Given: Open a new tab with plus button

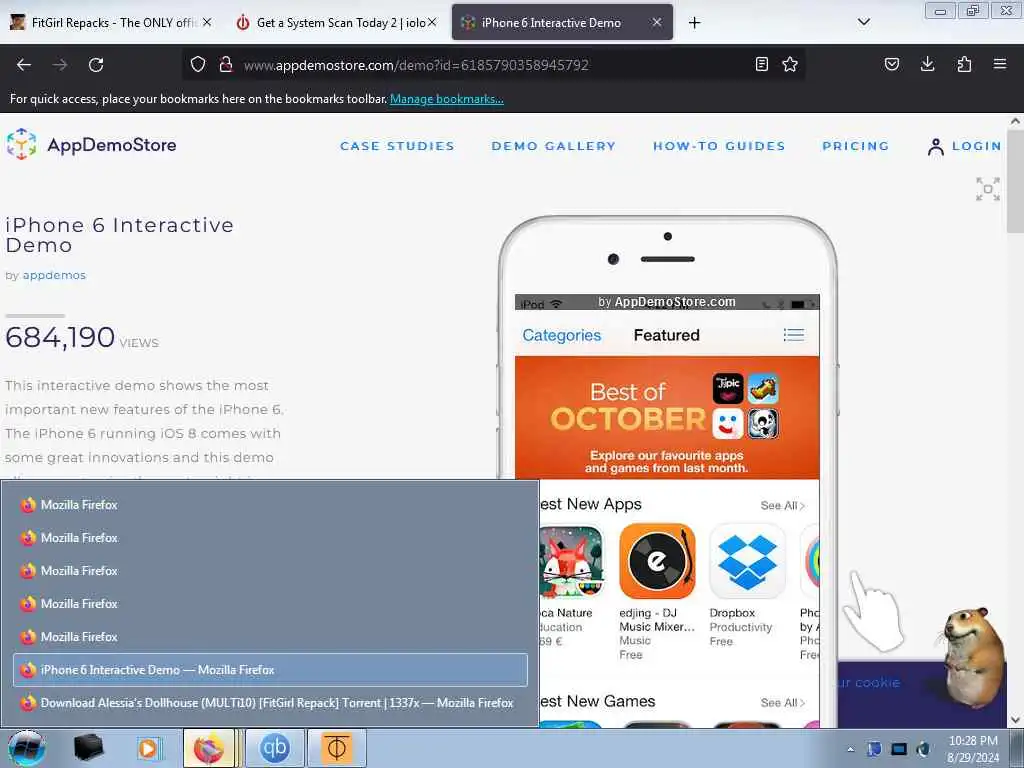Looking at the screenshot, I should click(x=694, y=23).
